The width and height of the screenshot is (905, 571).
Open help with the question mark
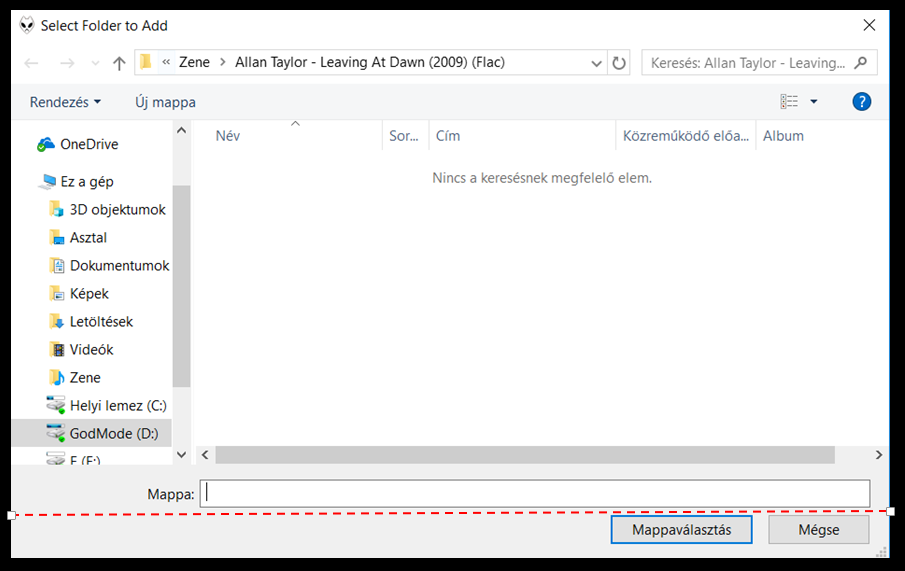861,102
